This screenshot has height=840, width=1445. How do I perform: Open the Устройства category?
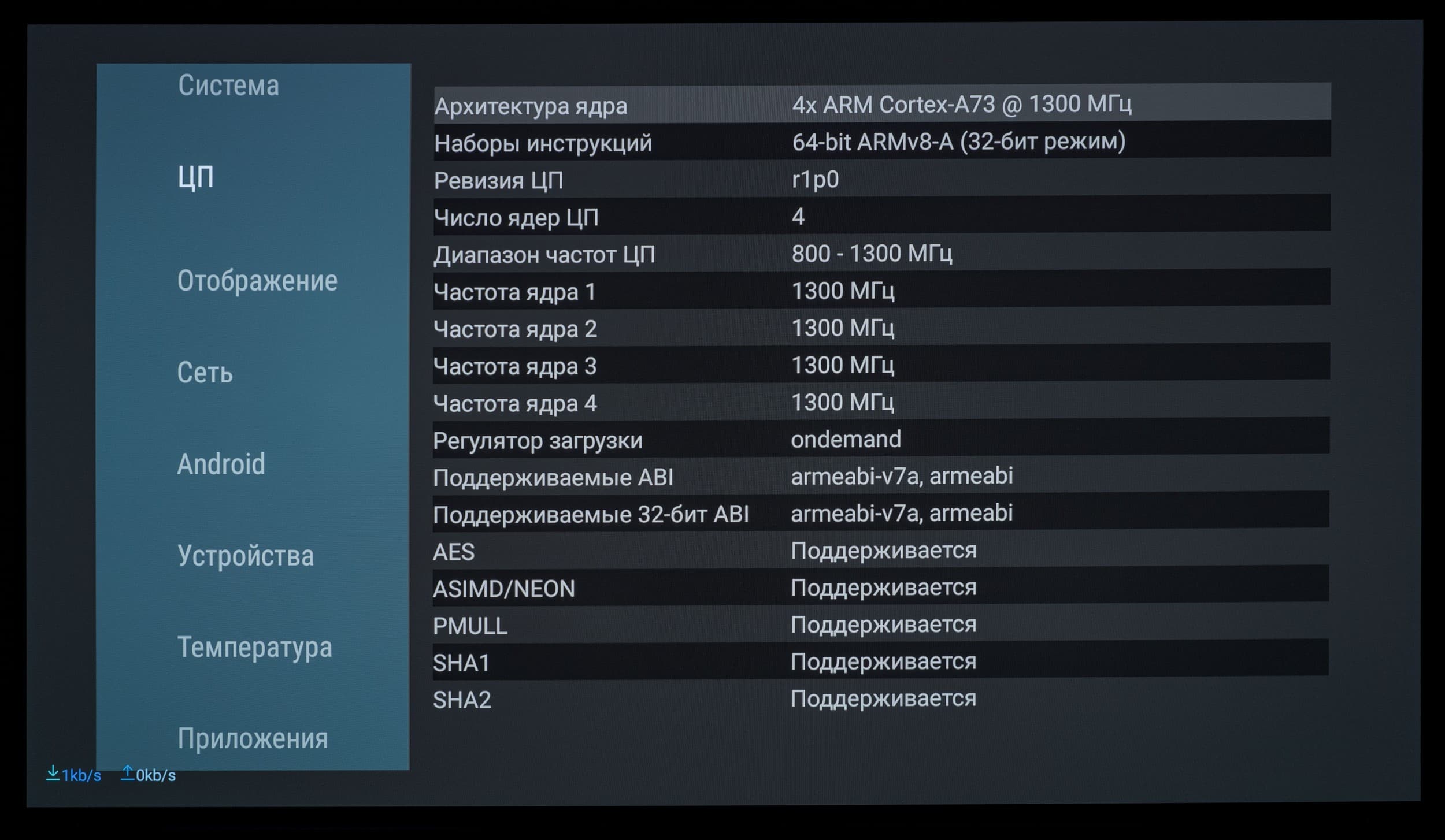(246, 556)
